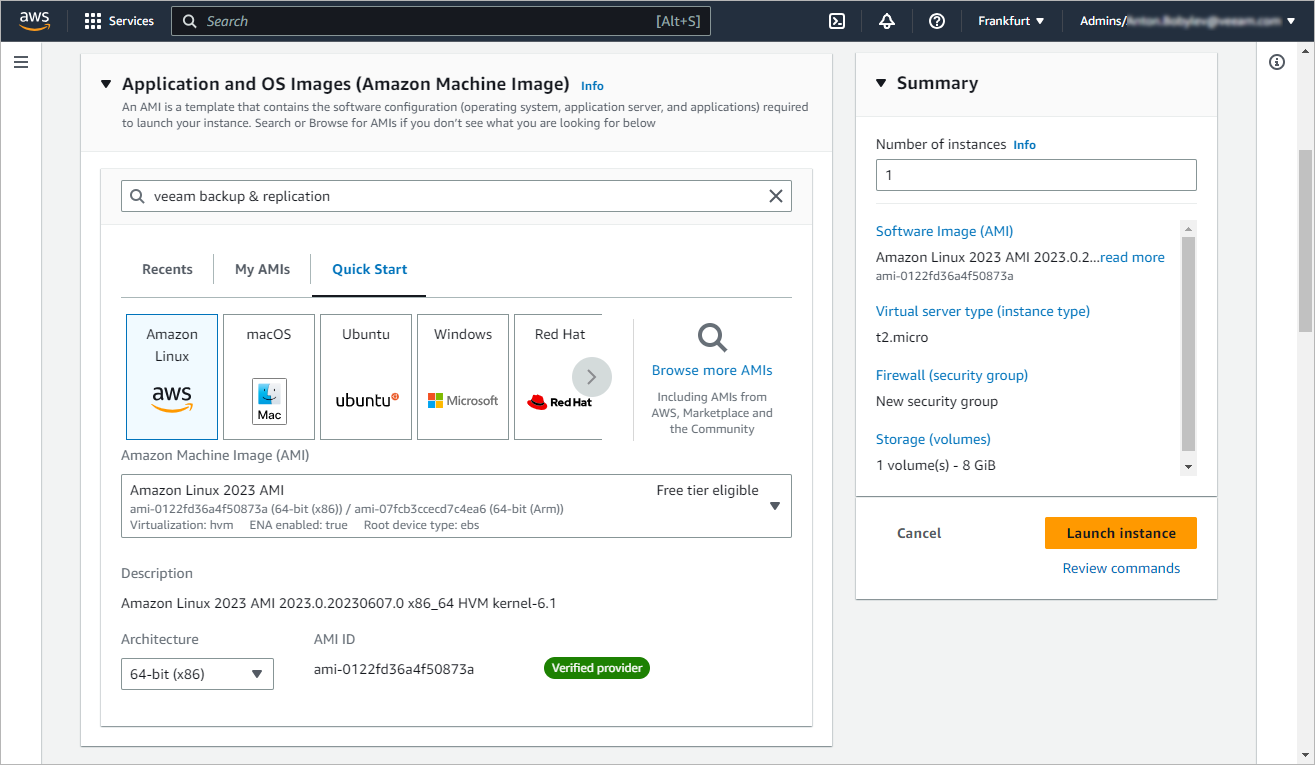Screen dimensions: 1315x765
Task: Click the Info link beside AMI heading
Action: tap(592, 86)
